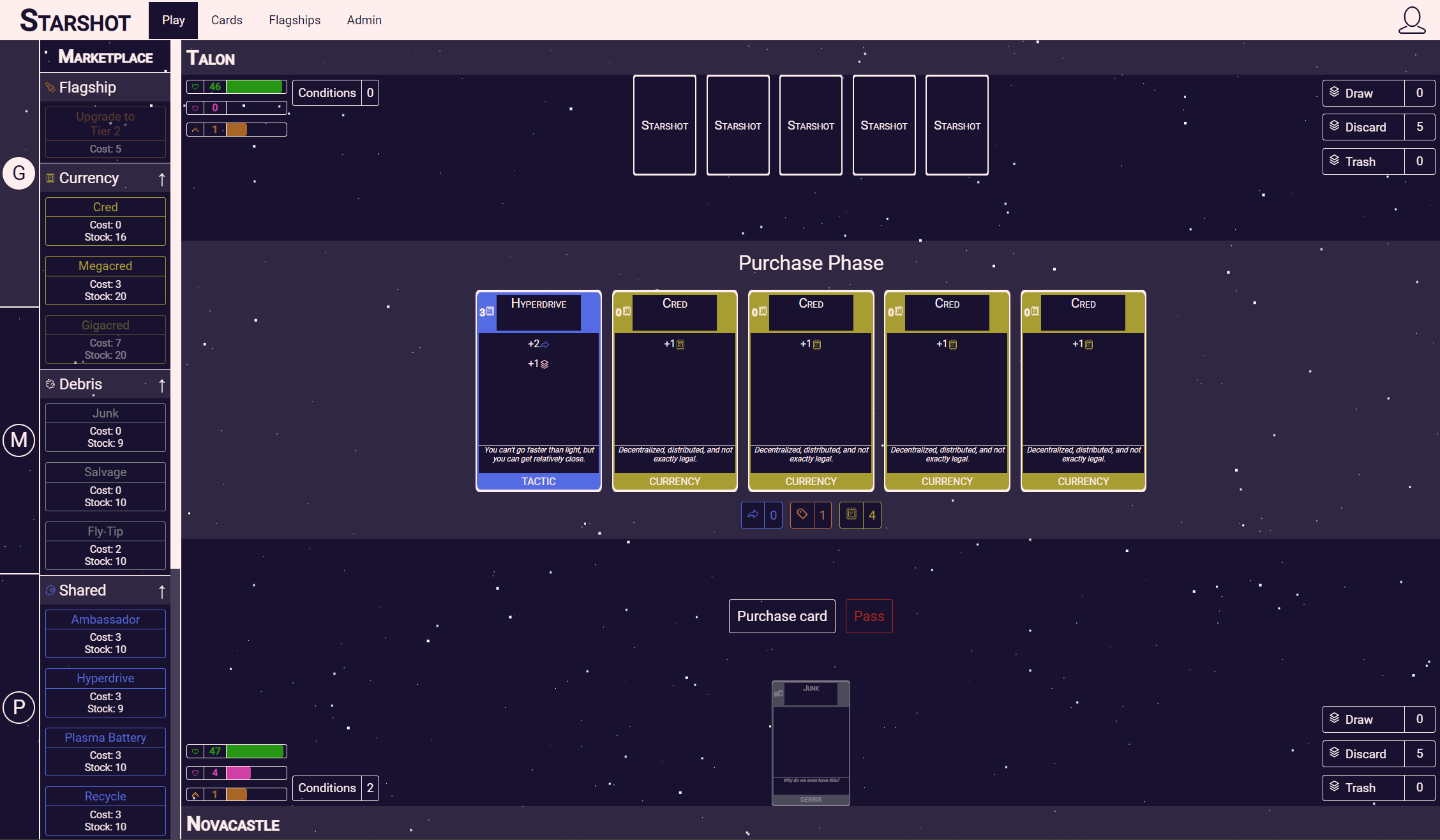Click Talon's green health heart icon

(x=195, y=87)
